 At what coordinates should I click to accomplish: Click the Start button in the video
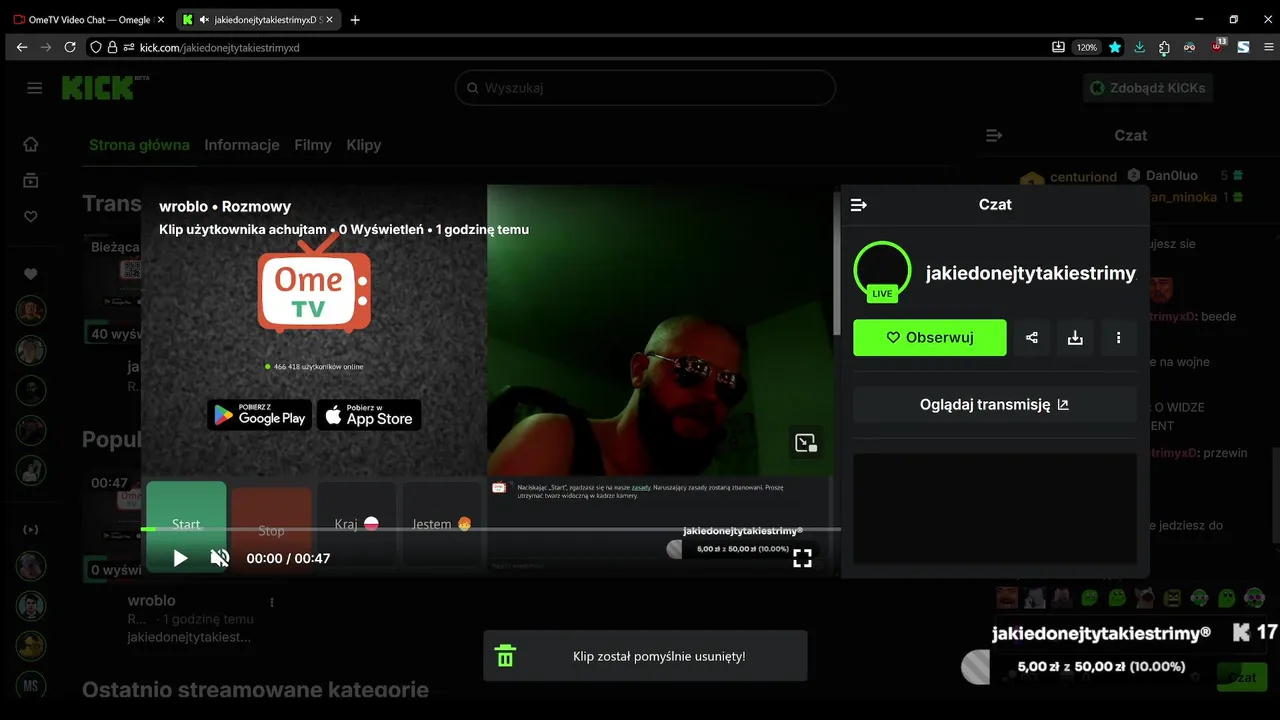186,526
